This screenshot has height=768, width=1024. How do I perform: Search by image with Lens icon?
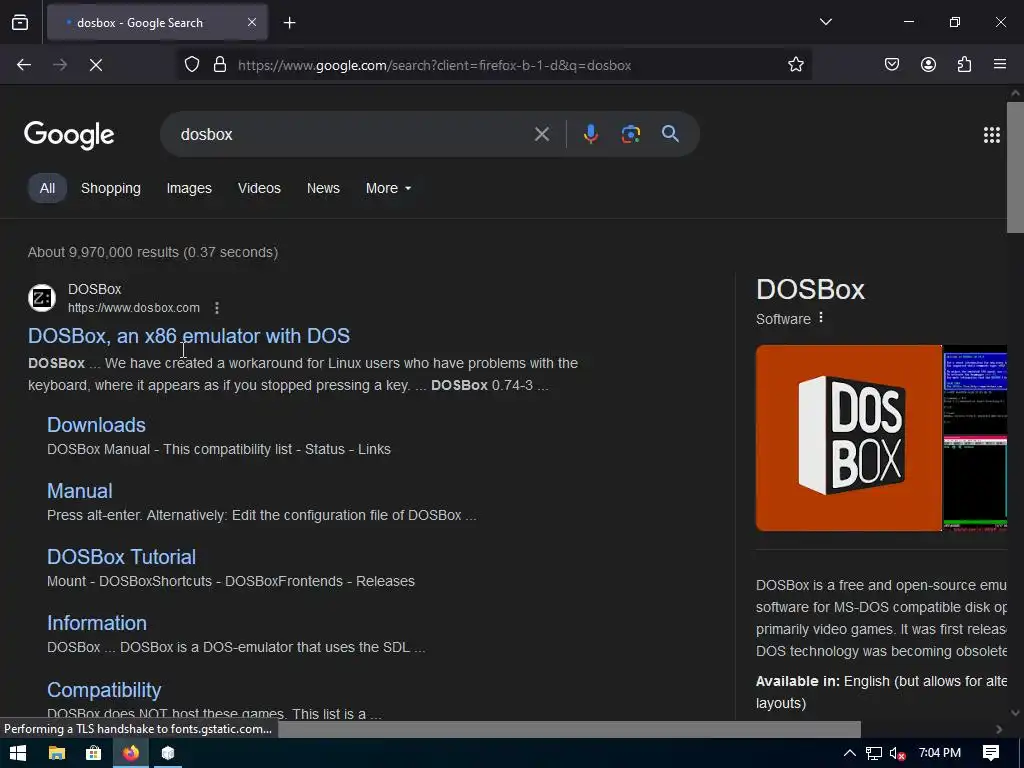[630, 135]
